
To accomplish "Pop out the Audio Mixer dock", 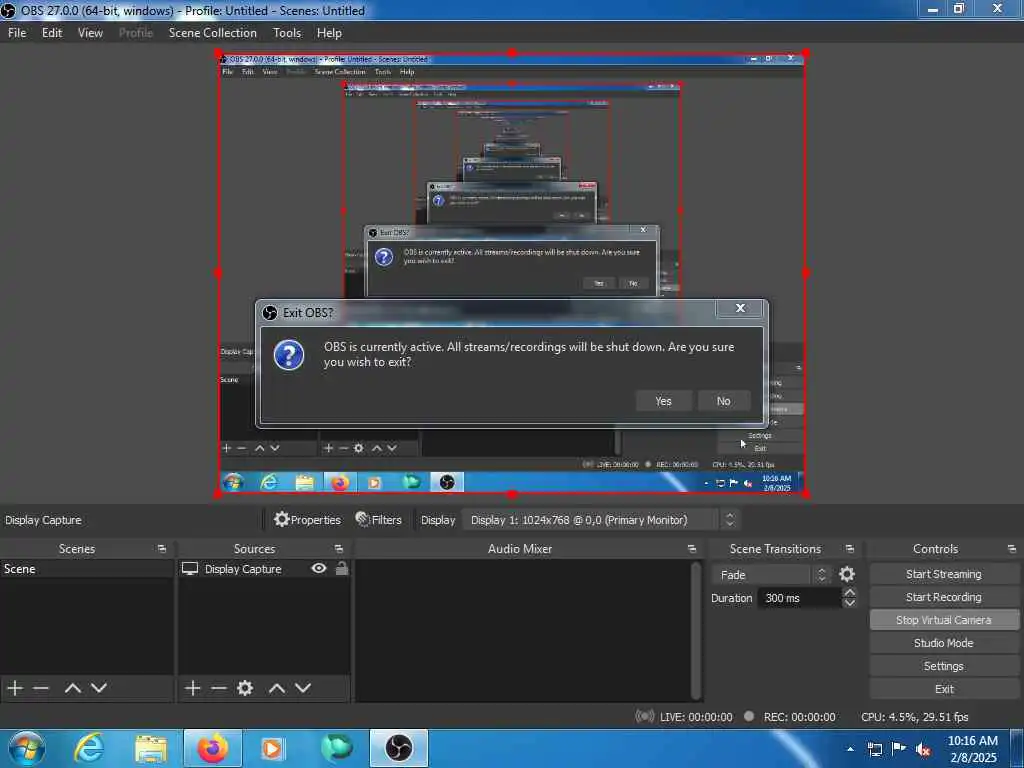I will (692, 549).
